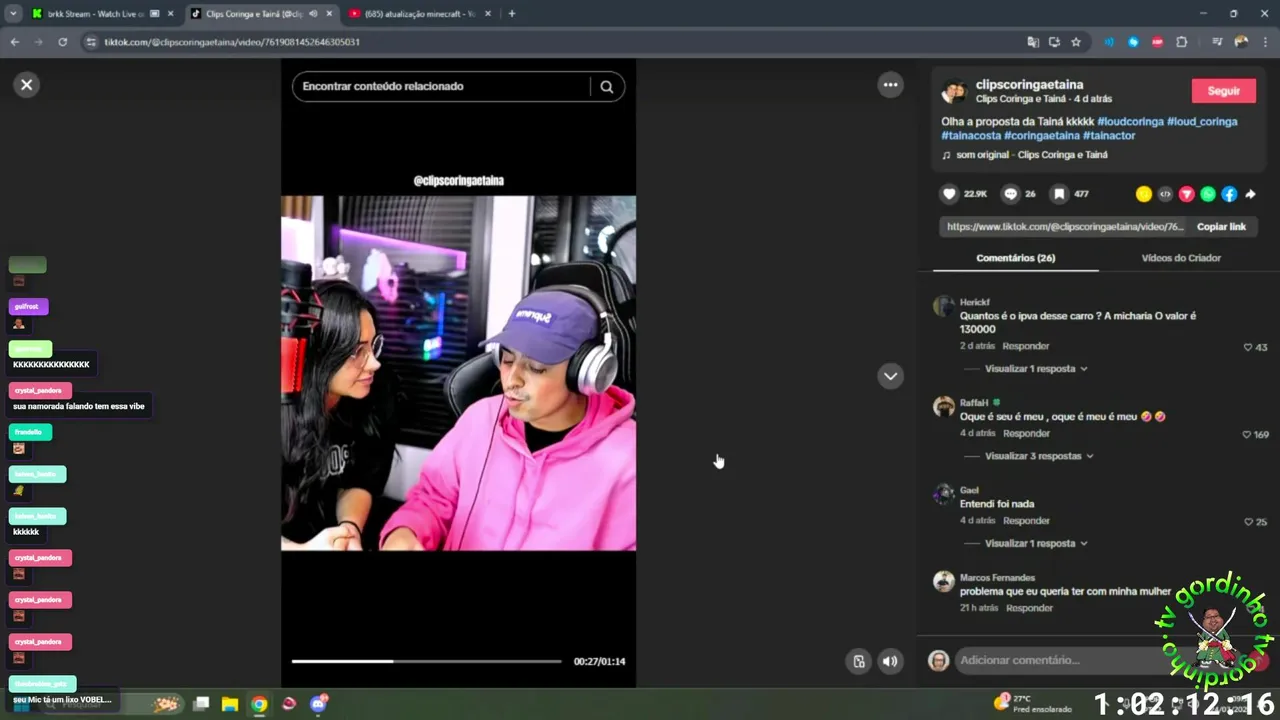Like Herickf's comment heart
1280x720 pixels.
pyautogui.click(x=1248, y=347)
